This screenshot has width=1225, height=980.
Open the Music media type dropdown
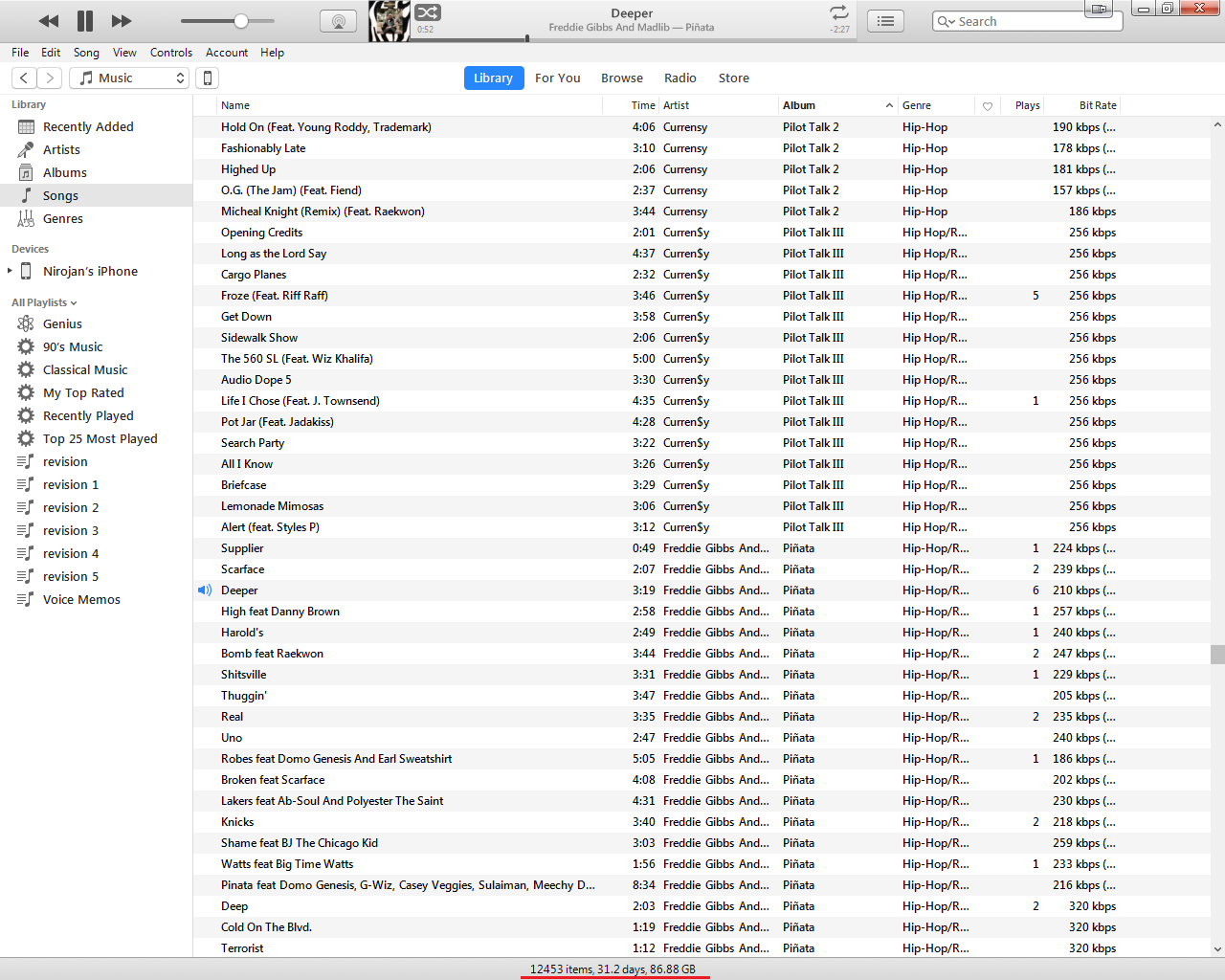pos(131,78)
